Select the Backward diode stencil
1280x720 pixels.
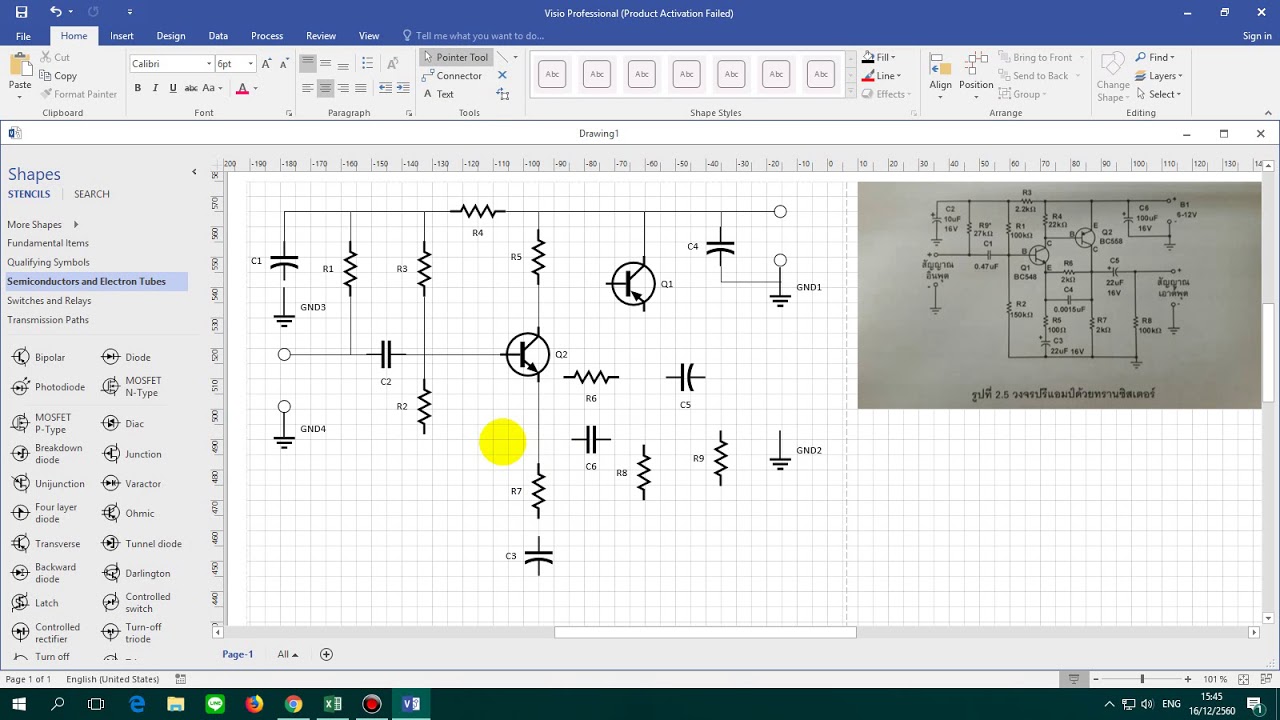(43, 573)
